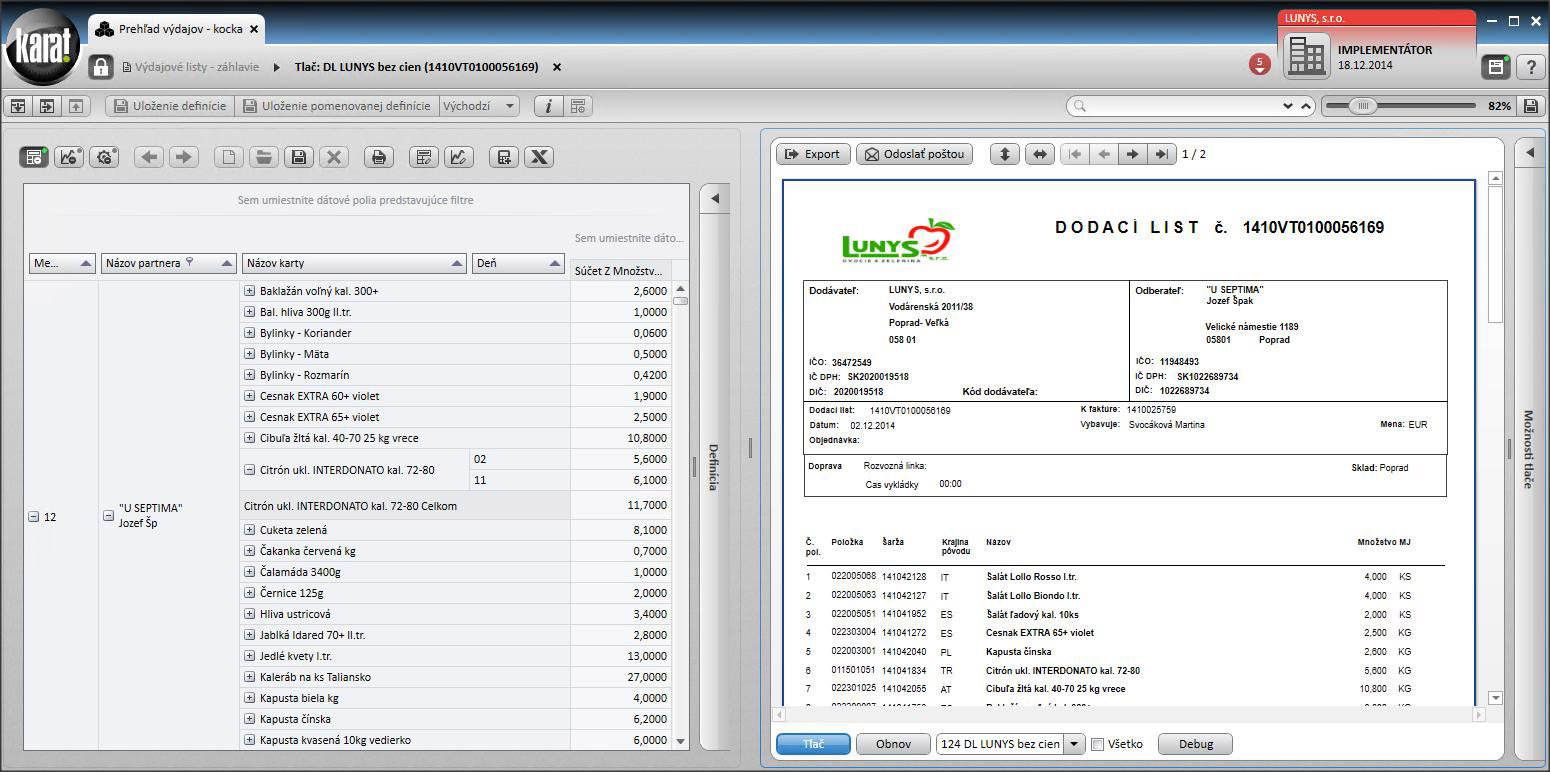Click the Karat logo main menu button
The image size is (1550, 772).
[43, 47]
